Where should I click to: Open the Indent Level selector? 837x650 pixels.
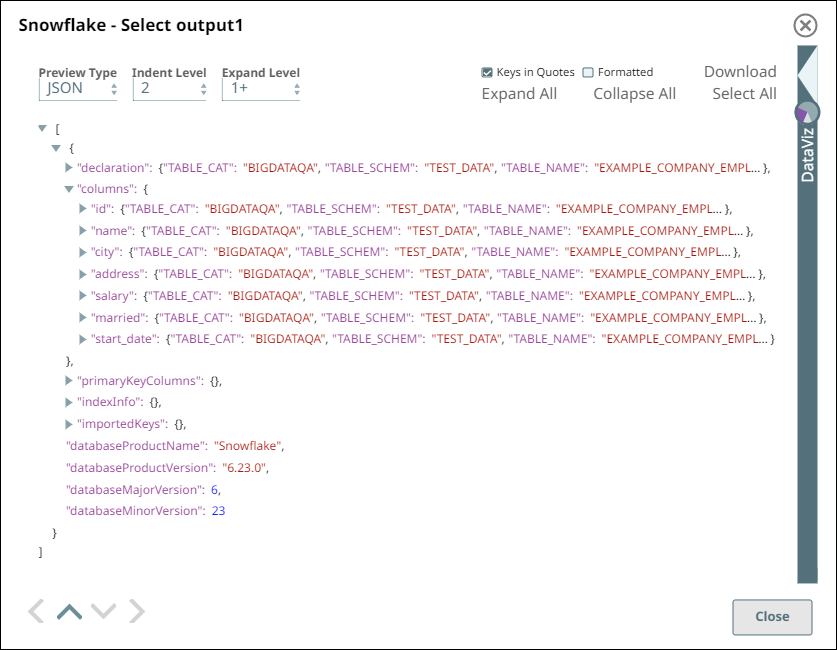[169, 89]
